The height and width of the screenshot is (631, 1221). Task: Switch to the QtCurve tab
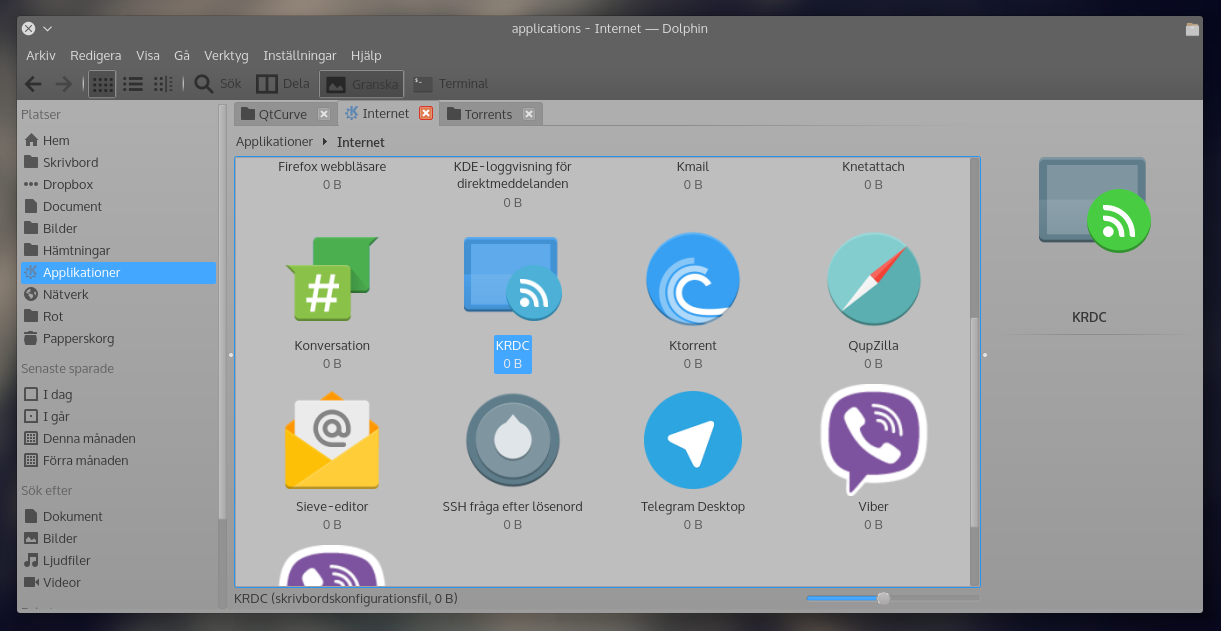pyautogui.click(x=285, y=114)
